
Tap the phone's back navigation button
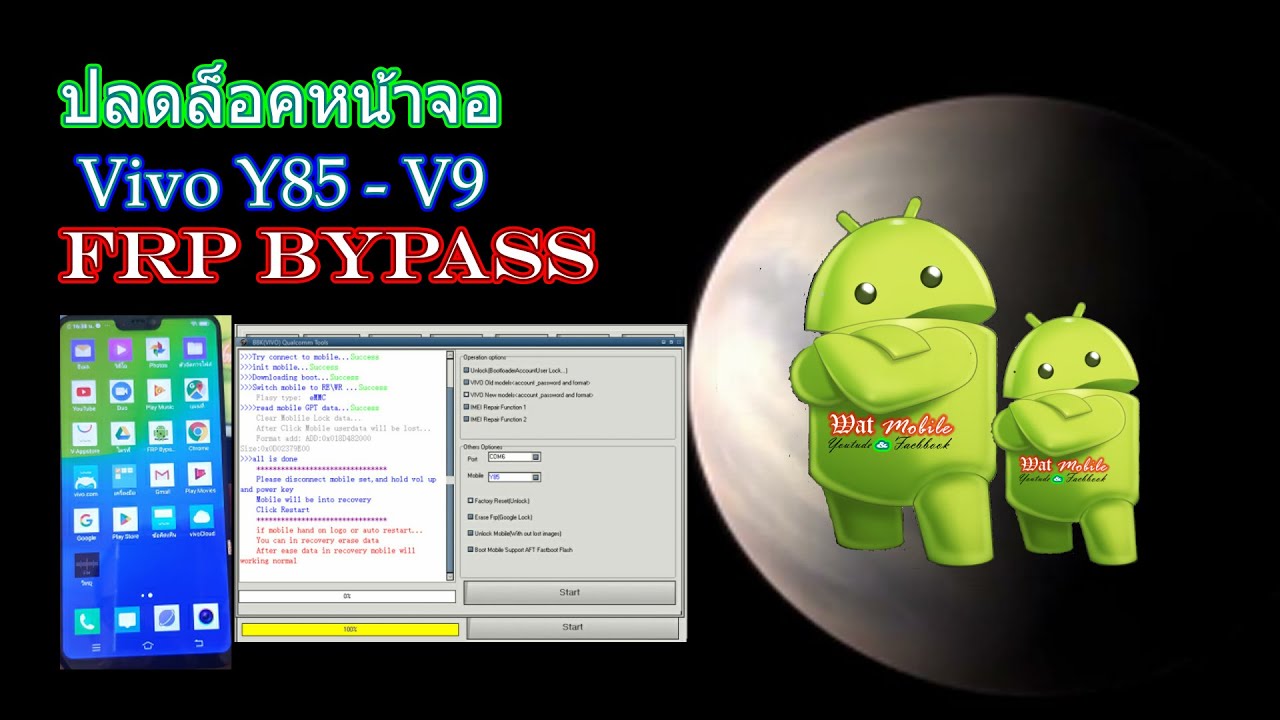click(199, 644)
